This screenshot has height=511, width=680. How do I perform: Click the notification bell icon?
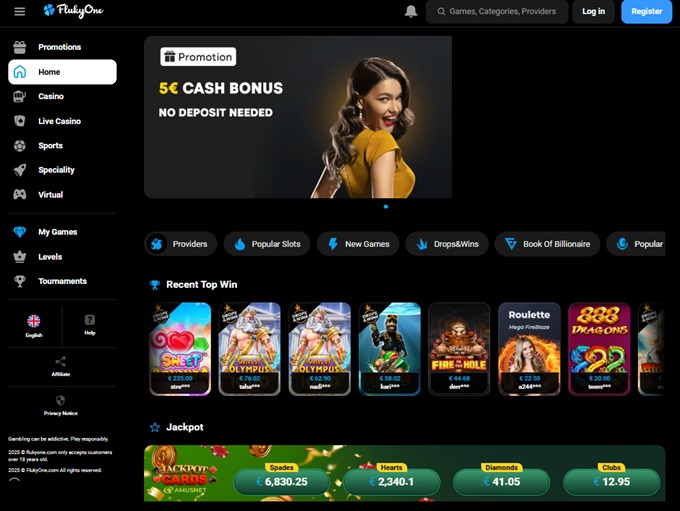411,11
